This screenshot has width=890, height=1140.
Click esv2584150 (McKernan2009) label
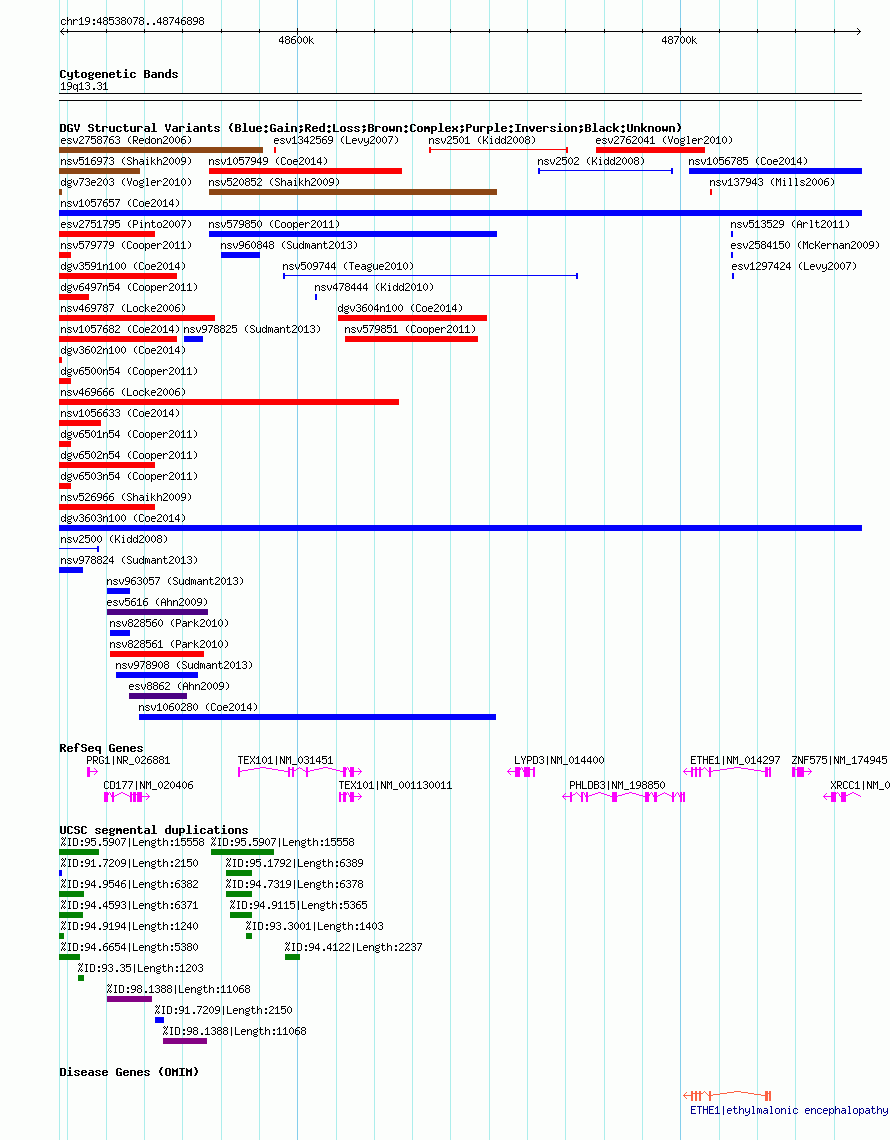pos(805,246)
